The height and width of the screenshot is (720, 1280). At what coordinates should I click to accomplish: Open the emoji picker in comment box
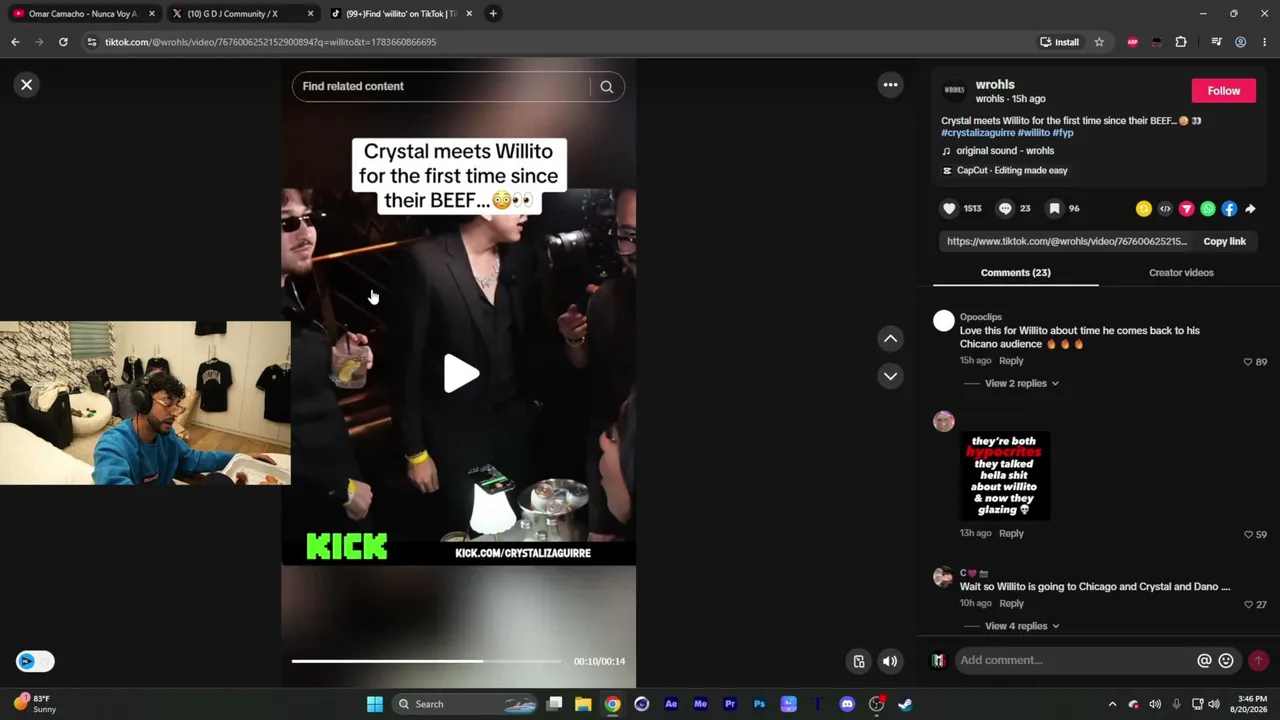pos(1226,660)
